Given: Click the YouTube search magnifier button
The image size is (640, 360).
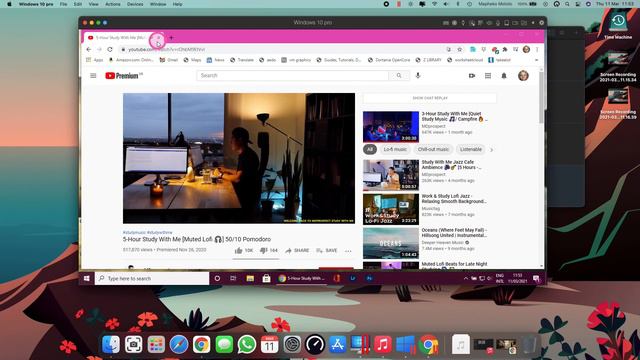Looking at the screenshot, I should (x=399, y=76).
